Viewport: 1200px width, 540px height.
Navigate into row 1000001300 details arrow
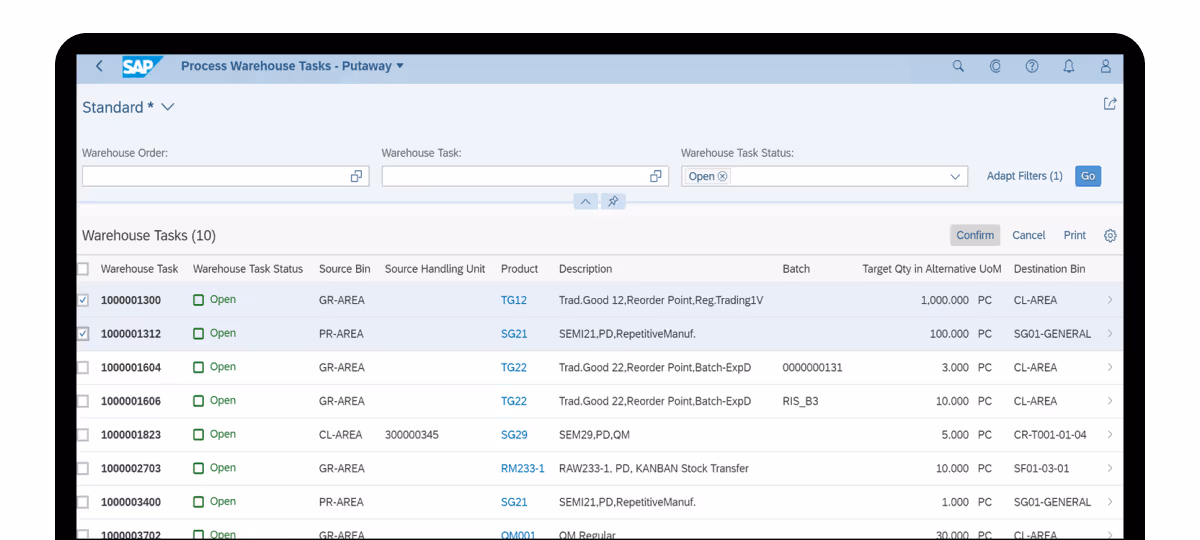pos(1110,300)
